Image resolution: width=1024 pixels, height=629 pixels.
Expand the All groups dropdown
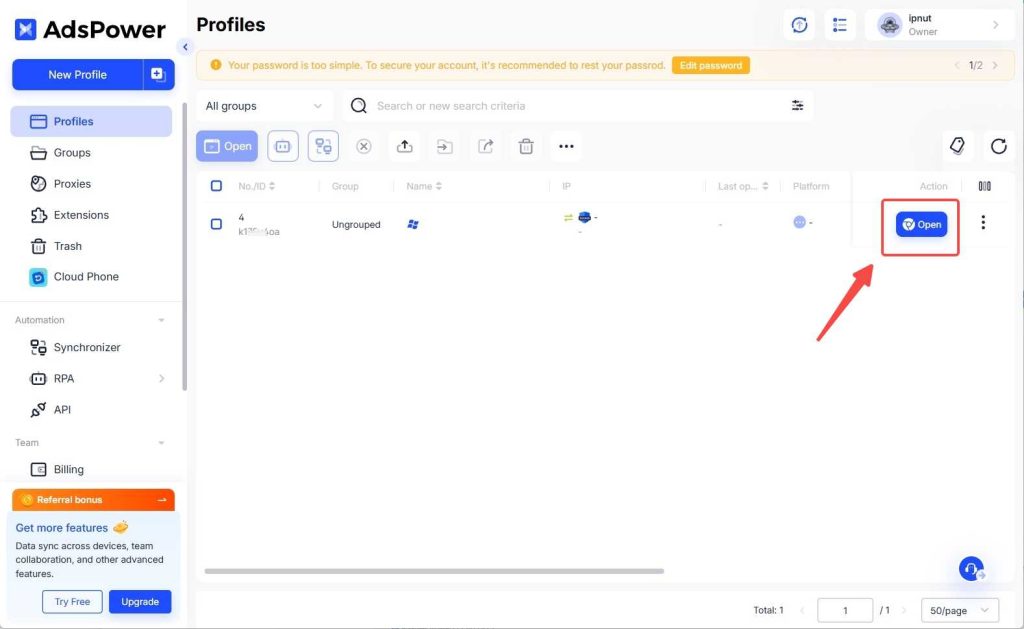[264, 106]
